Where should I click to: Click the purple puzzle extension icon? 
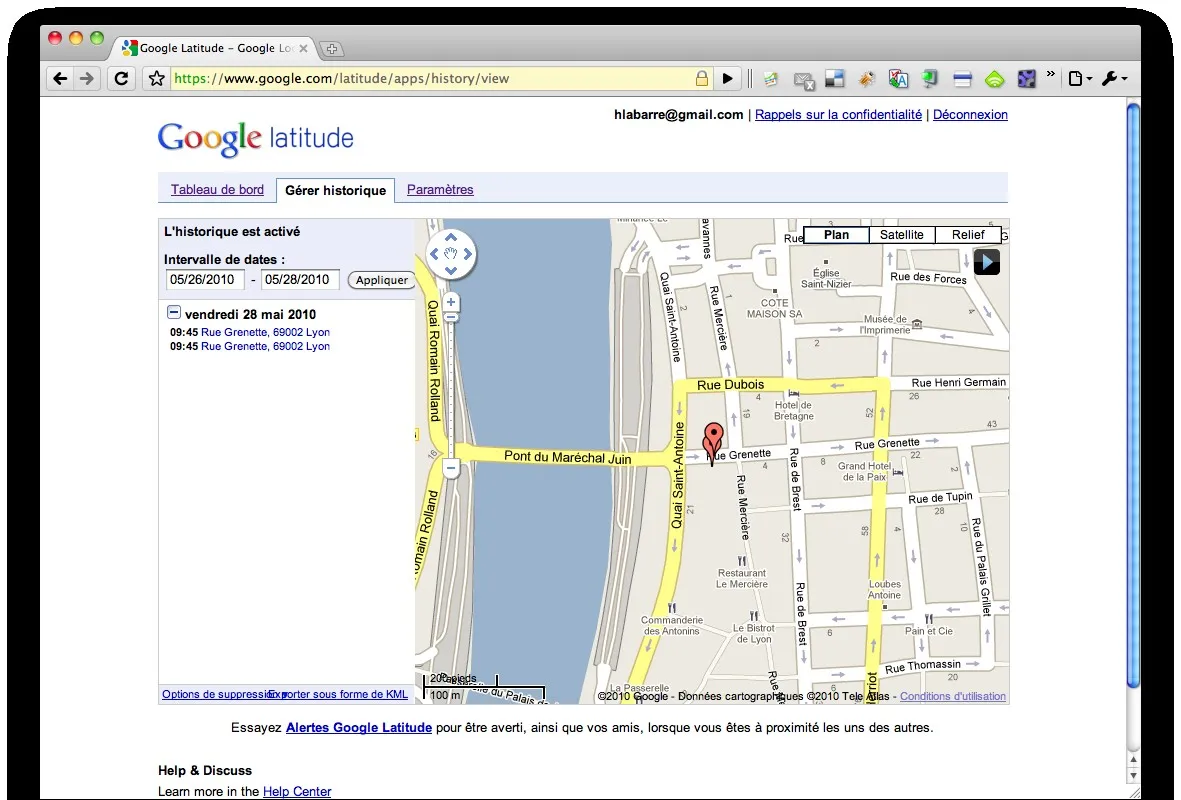click(1027, 78)
